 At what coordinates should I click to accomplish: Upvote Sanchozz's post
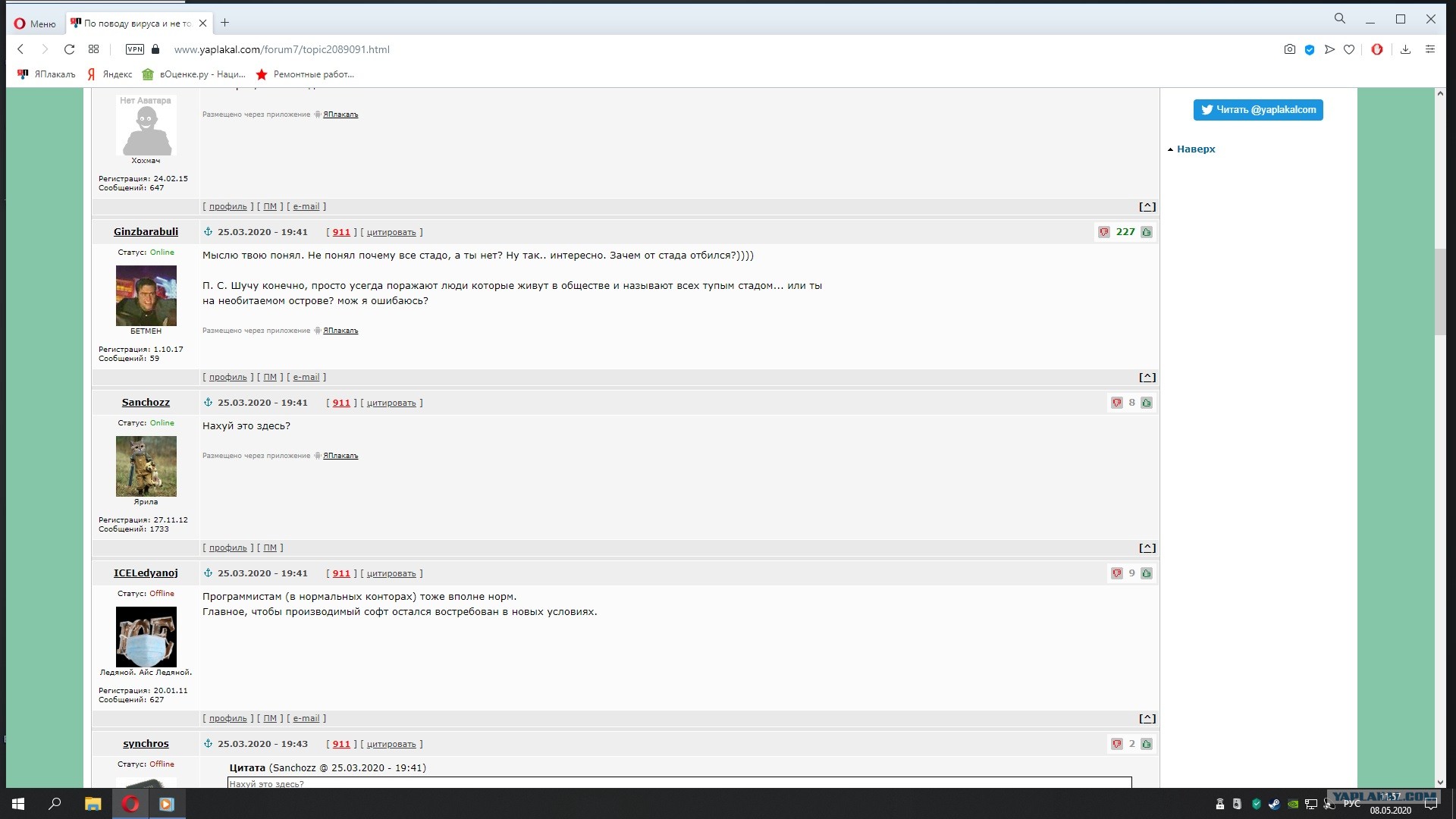1147,403
